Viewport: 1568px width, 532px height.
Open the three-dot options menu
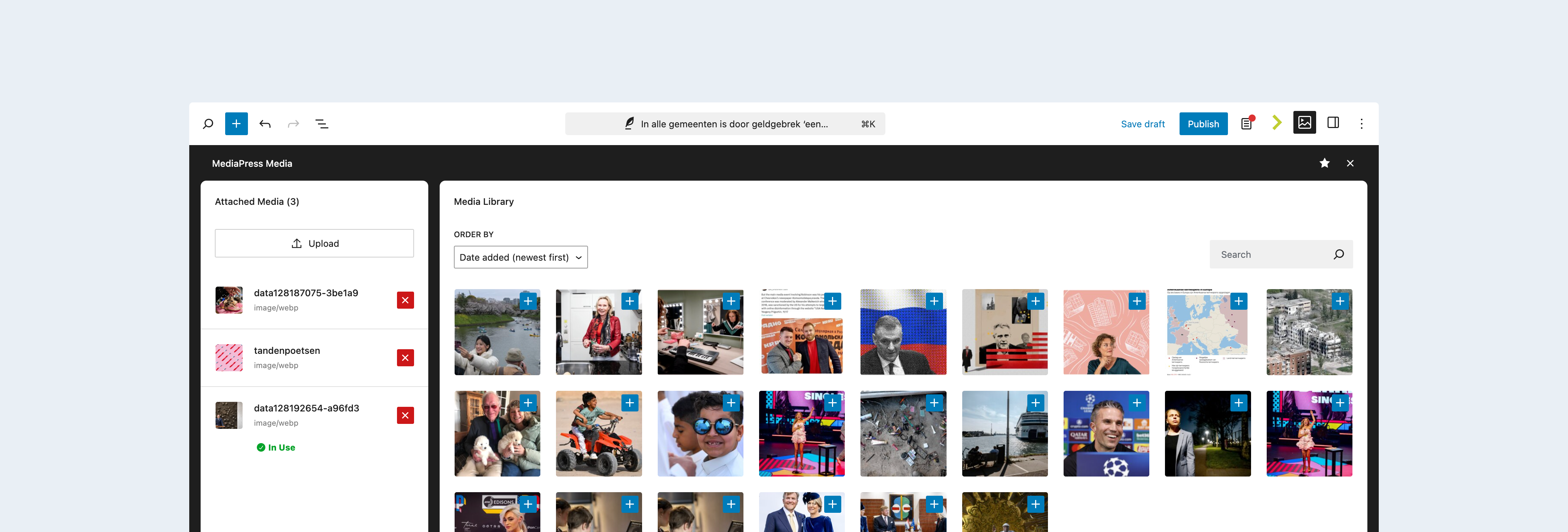tap(1362, 123)
